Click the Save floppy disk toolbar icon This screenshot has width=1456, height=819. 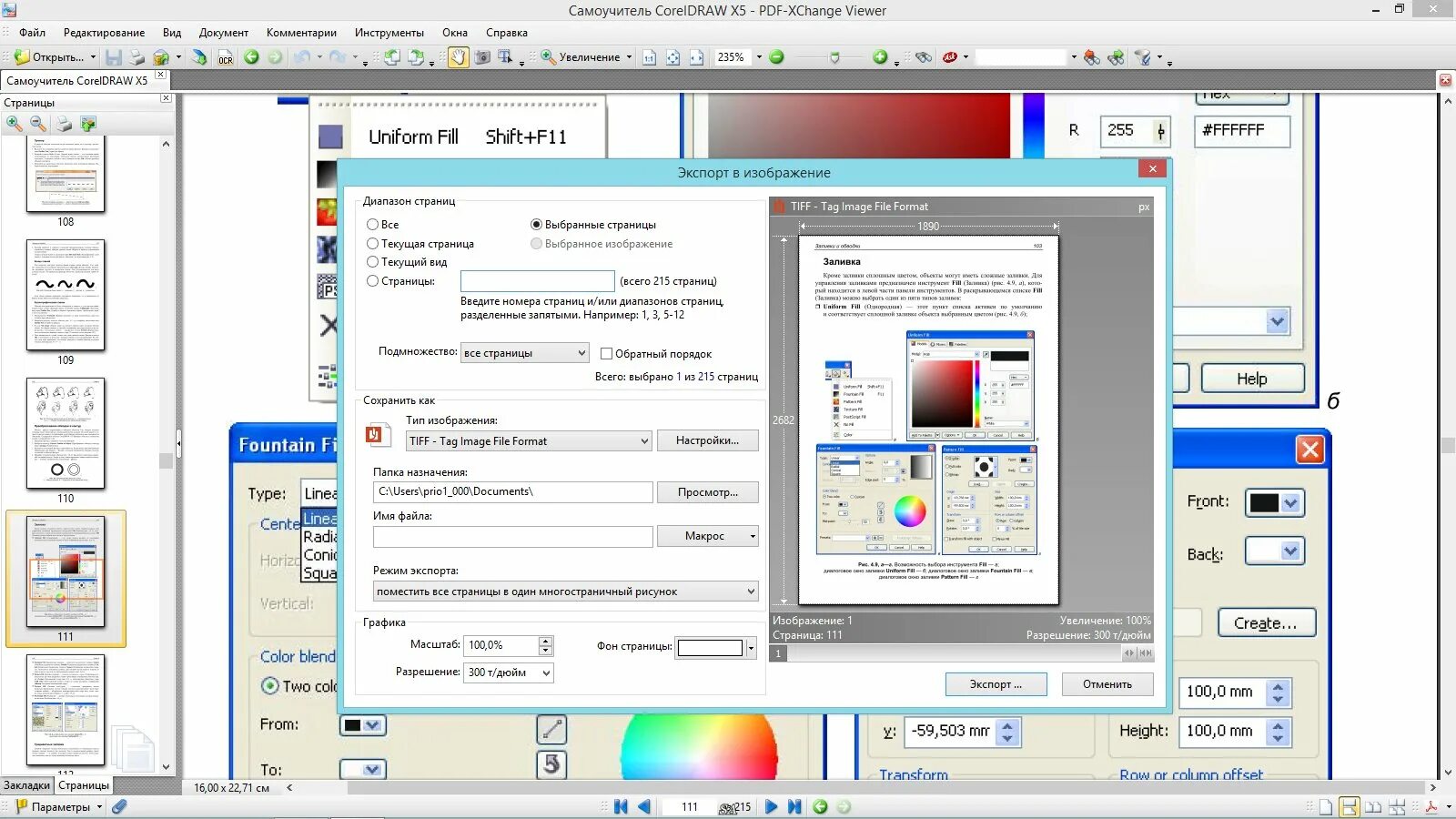click(x=114, y=57)
